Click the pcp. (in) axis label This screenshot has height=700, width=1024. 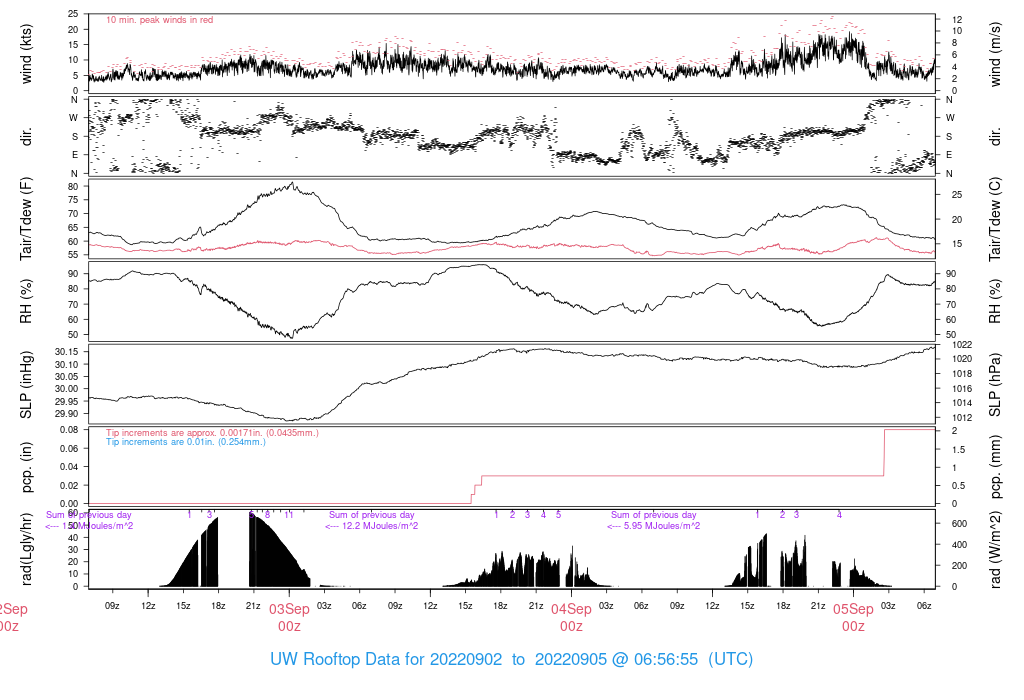[x=26, y=467]
